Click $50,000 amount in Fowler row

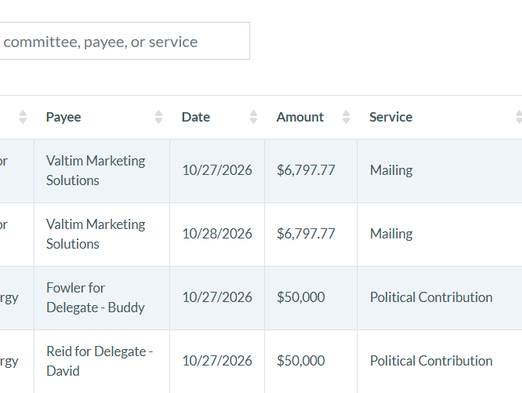(x=301, y=297)
